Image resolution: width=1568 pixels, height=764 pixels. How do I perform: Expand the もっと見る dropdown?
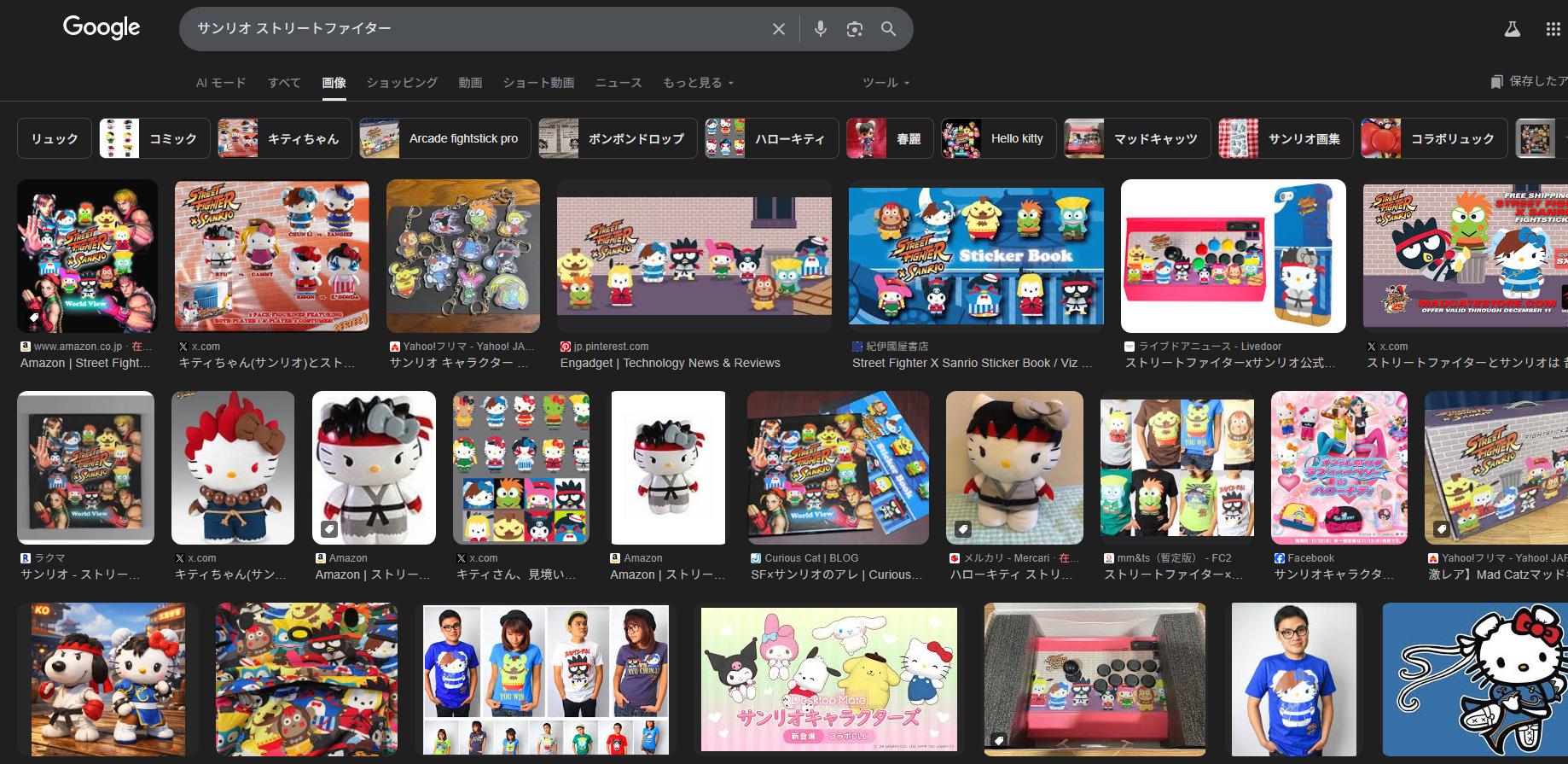pyautogui.click(x=698, y=83)
